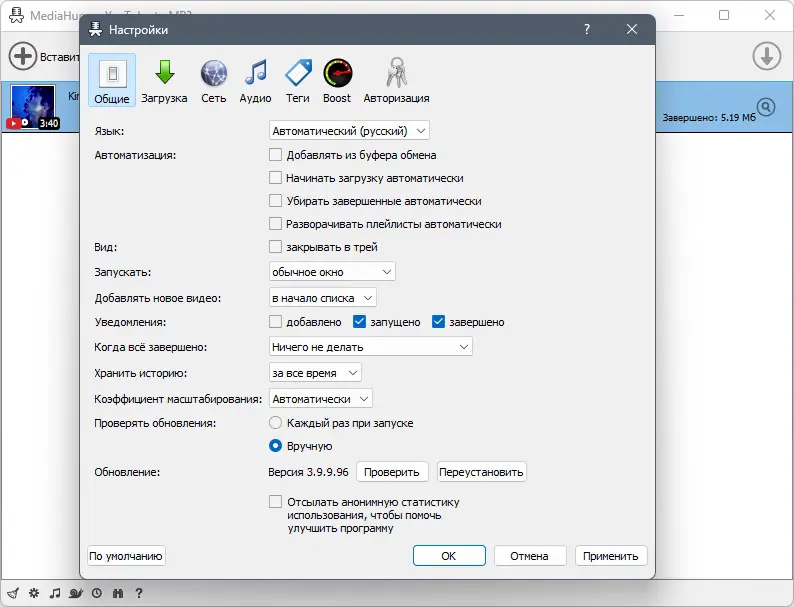Viewport: 794px width, 607px height.
Task: Click the snail speed-limit icon in status bar
Action: click(76, 593)
